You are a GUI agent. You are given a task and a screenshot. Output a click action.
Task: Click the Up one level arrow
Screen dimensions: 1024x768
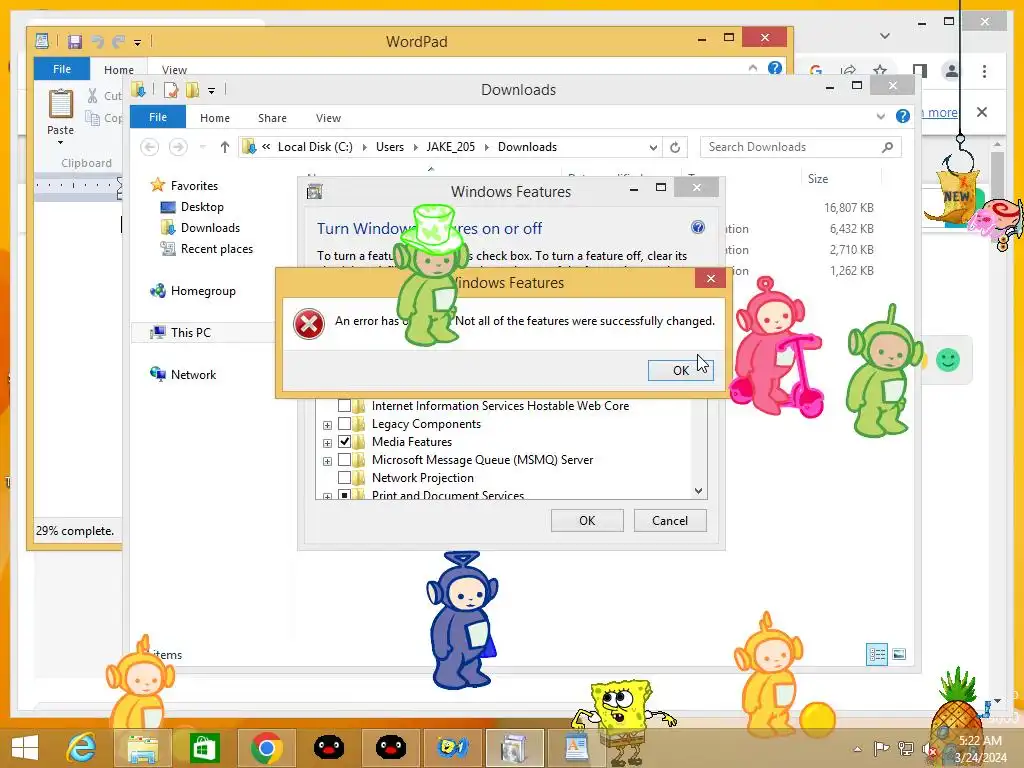pos(225,147)
